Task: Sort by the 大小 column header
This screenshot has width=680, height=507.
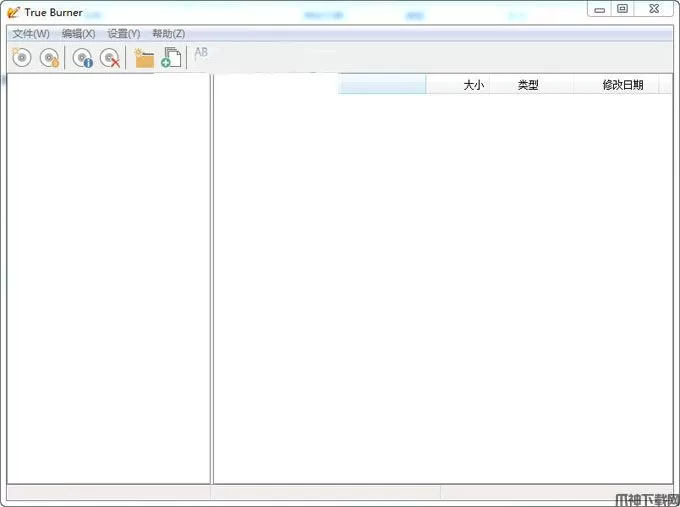Action: pyautogui.click(x=458, y=84)
